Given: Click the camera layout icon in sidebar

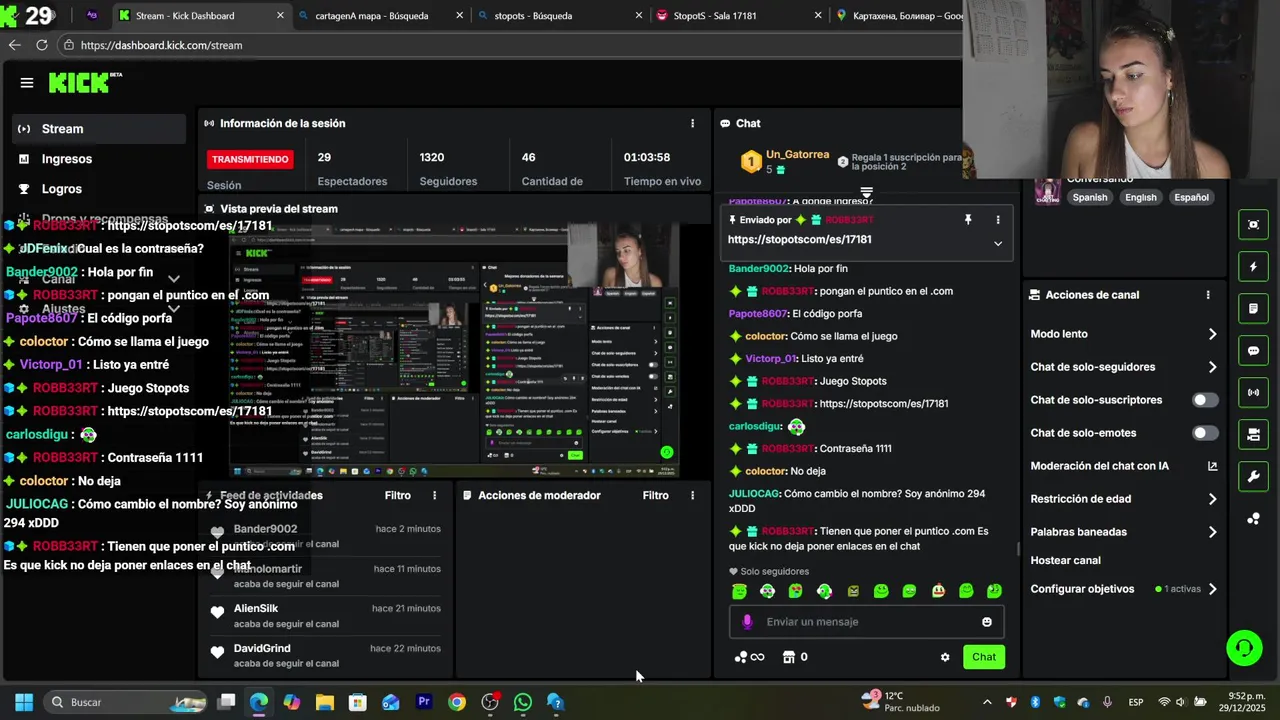Looking at the screenshot, I should (1253, 435).
